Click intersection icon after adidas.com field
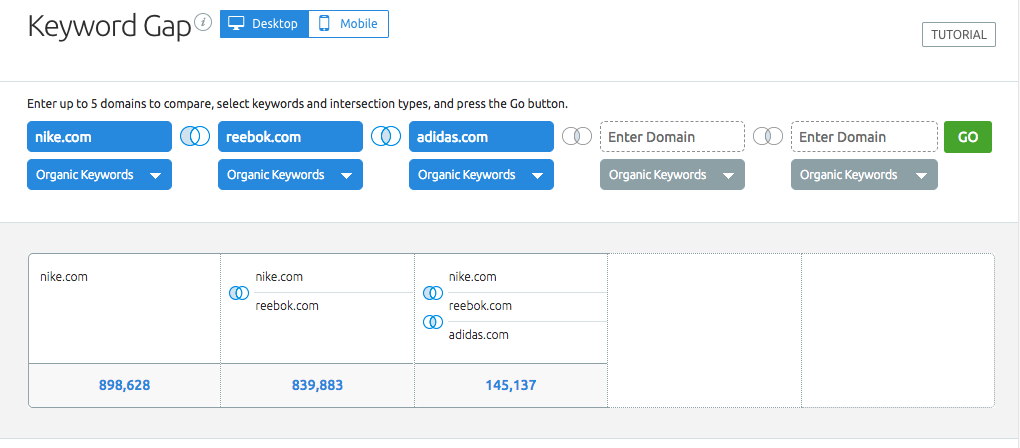 point(577,137)
